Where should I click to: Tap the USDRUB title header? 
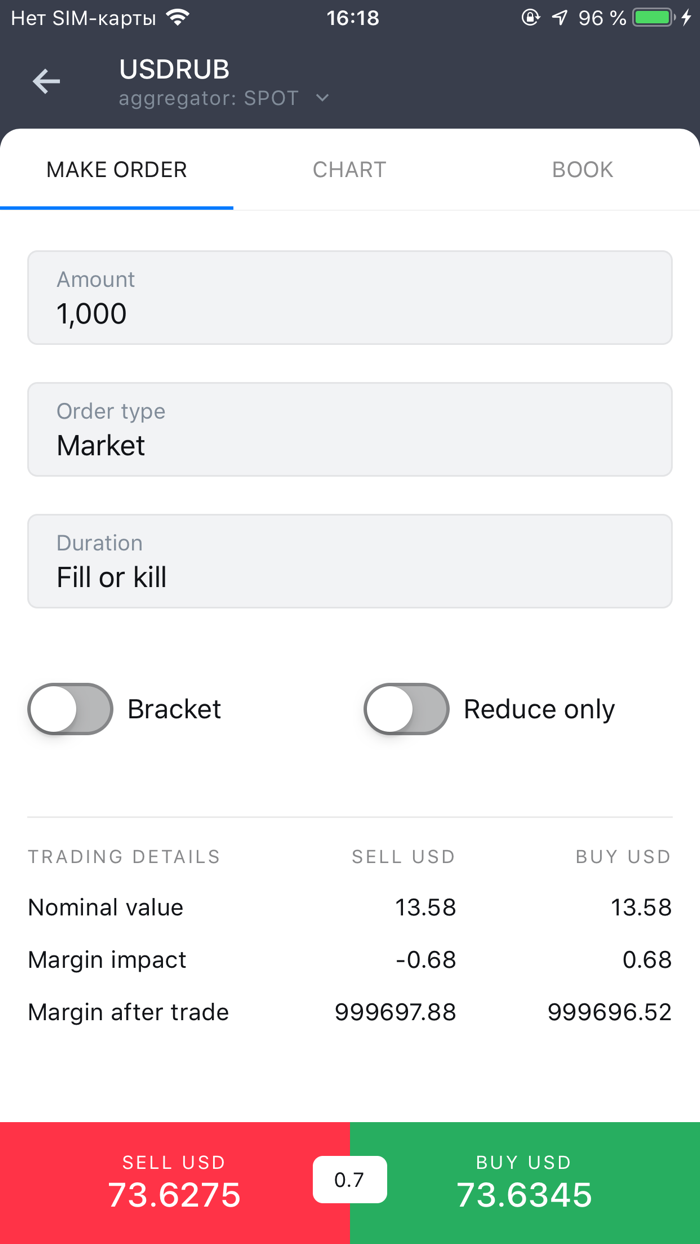[x=174, y=69]
